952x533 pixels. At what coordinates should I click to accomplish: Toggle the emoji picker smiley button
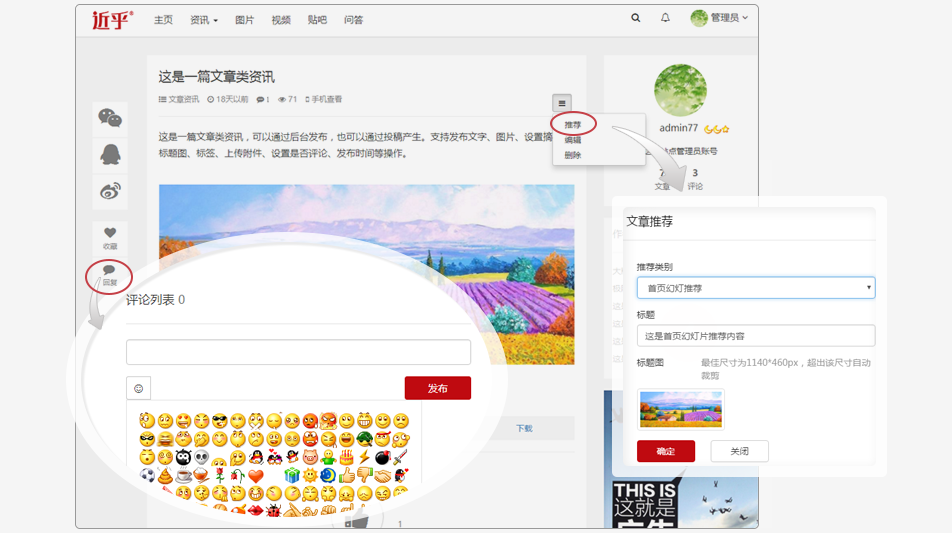click(138, 389)
